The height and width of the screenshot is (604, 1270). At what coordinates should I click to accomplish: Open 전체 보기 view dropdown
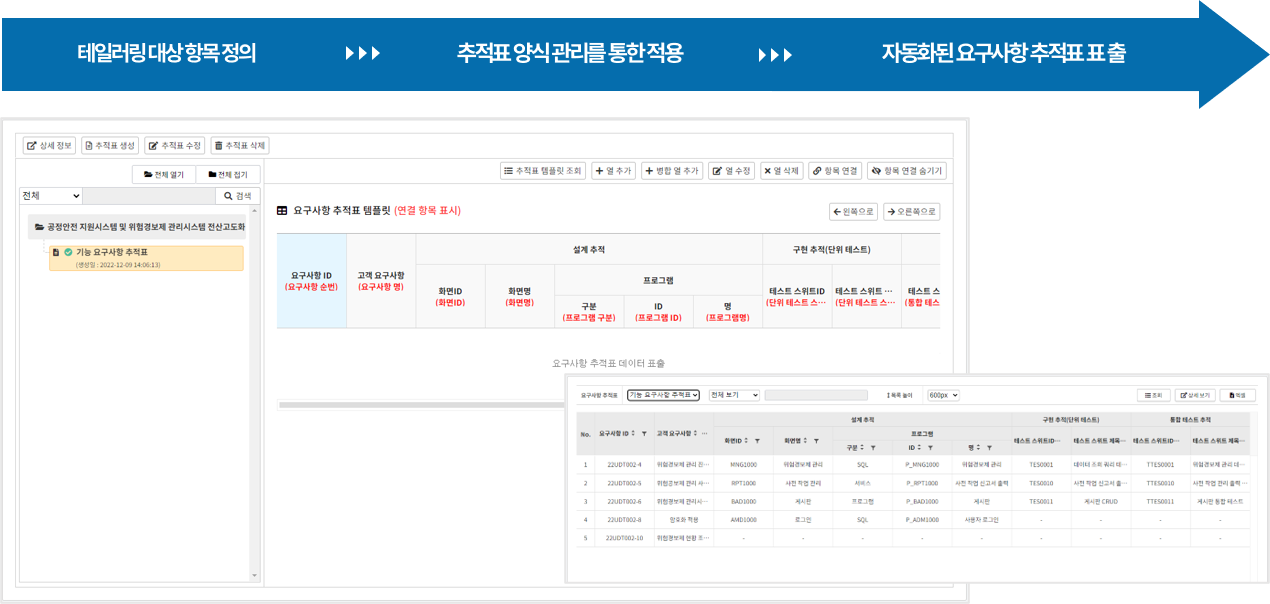point(734,395)
